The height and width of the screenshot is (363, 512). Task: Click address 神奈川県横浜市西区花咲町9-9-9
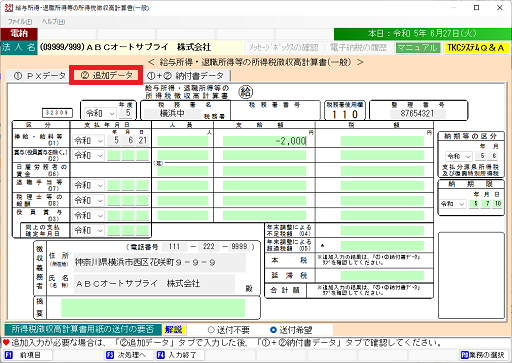(160, 263)
